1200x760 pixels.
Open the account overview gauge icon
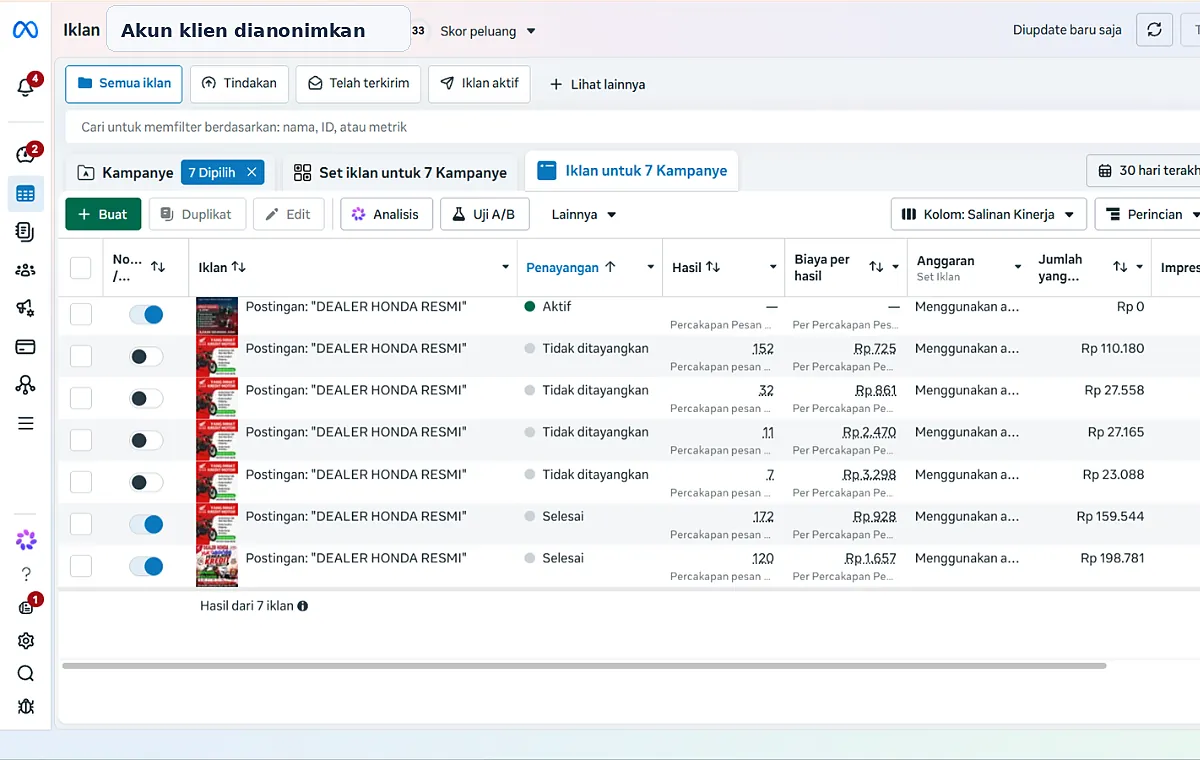26,154
